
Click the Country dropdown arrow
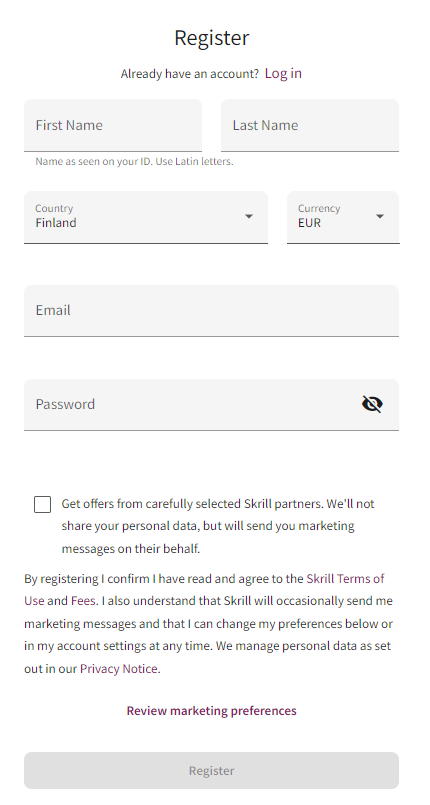click(x=249, y=217)
